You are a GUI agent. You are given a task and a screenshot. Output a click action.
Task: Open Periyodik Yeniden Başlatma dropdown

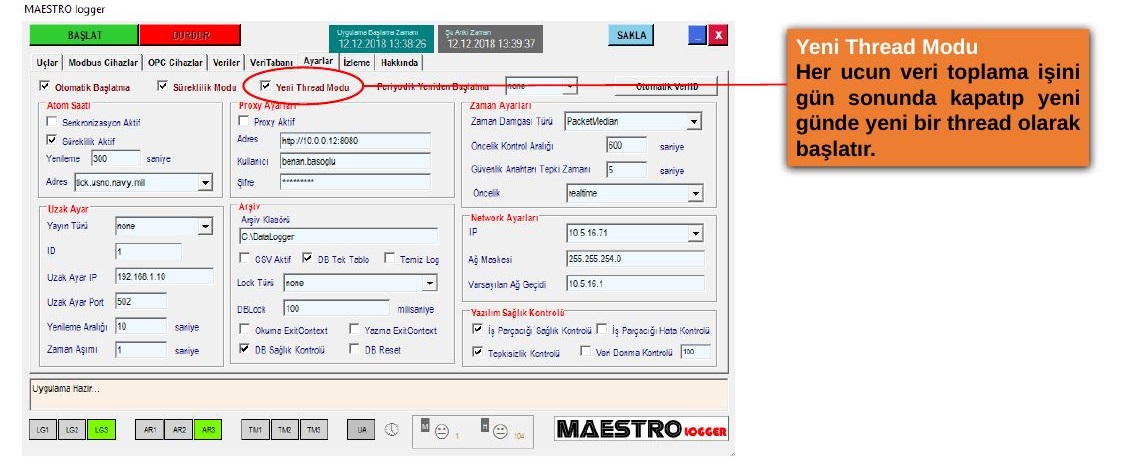(x=570, y=86)
